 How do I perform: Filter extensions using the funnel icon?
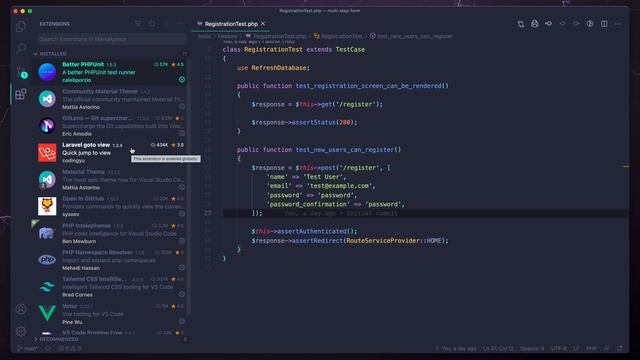[138, 24]
